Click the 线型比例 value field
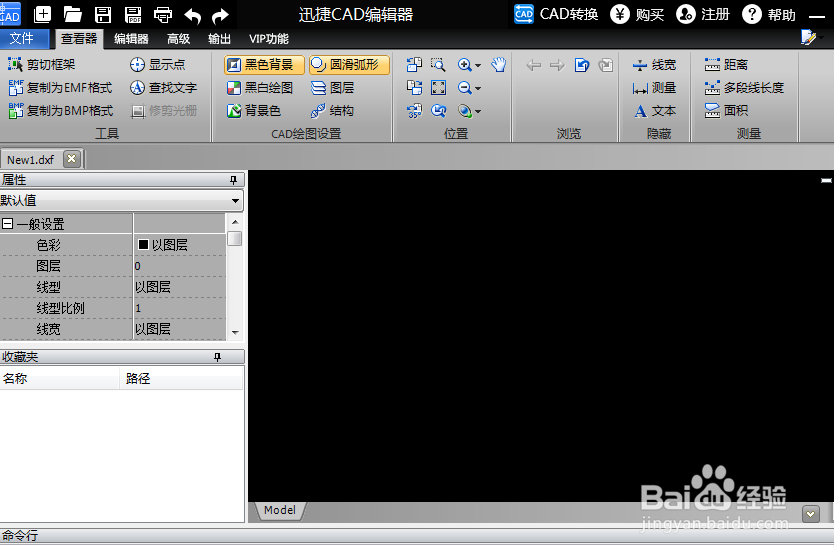Image resolution: width=834 pixels, height=553 pixels. (180, 308)
